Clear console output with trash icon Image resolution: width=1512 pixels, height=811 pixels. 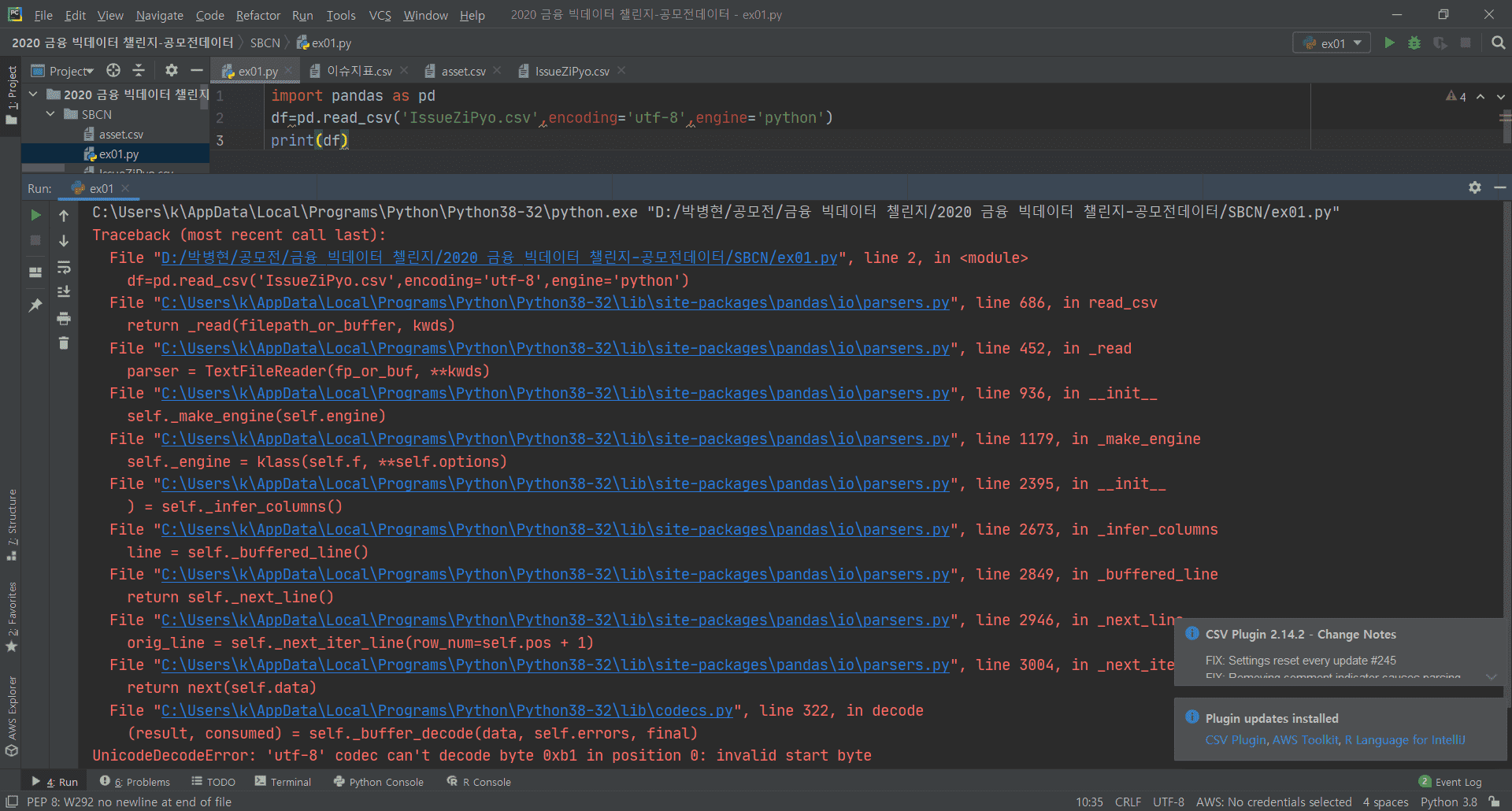[x=64, y=343]
